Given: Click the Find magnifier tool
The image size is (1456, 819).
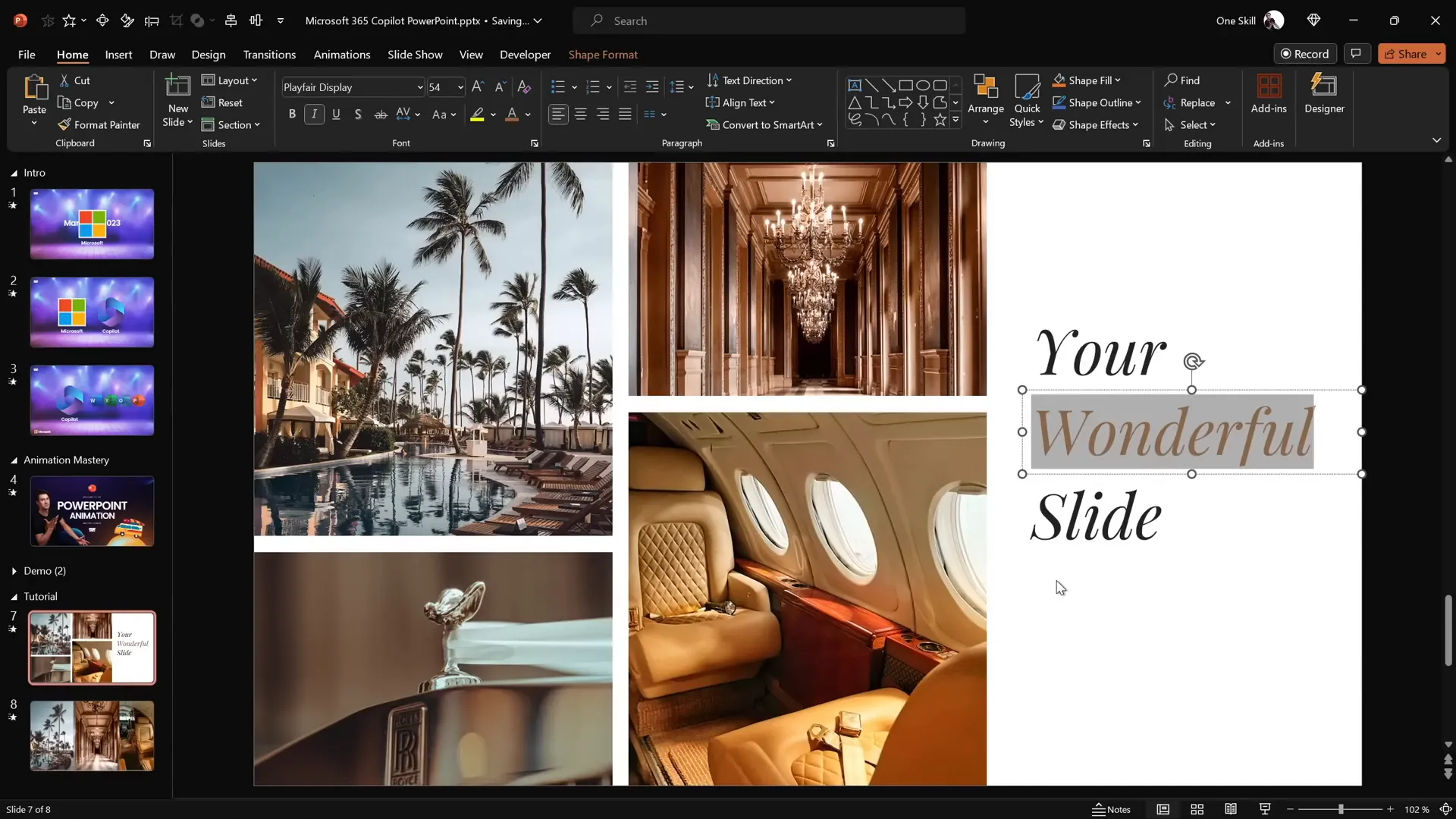Looking at the screenshot, I should pyautogui.click(x=1182, y=80).
